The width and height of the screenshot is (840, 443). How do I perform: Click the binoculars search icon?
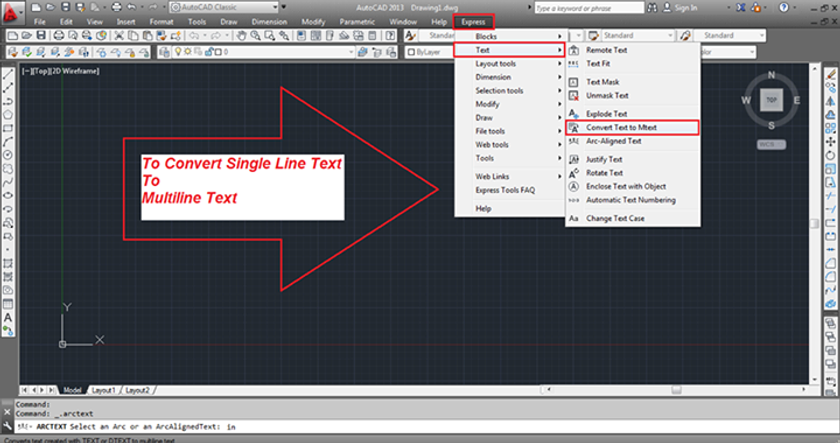pos(652,7)
